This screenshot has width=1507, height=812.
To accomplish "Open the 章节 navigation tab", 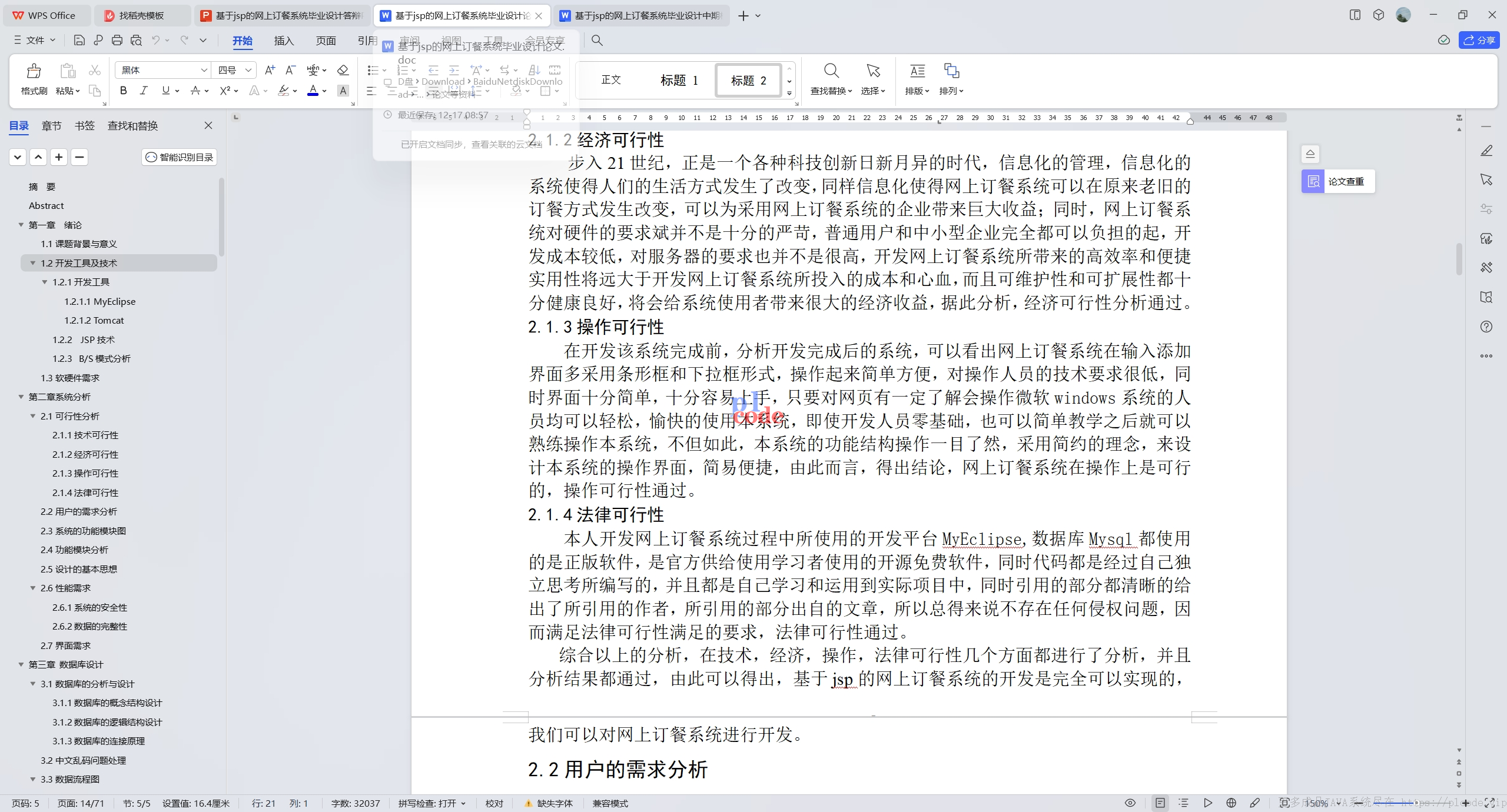I will (51, 125).
